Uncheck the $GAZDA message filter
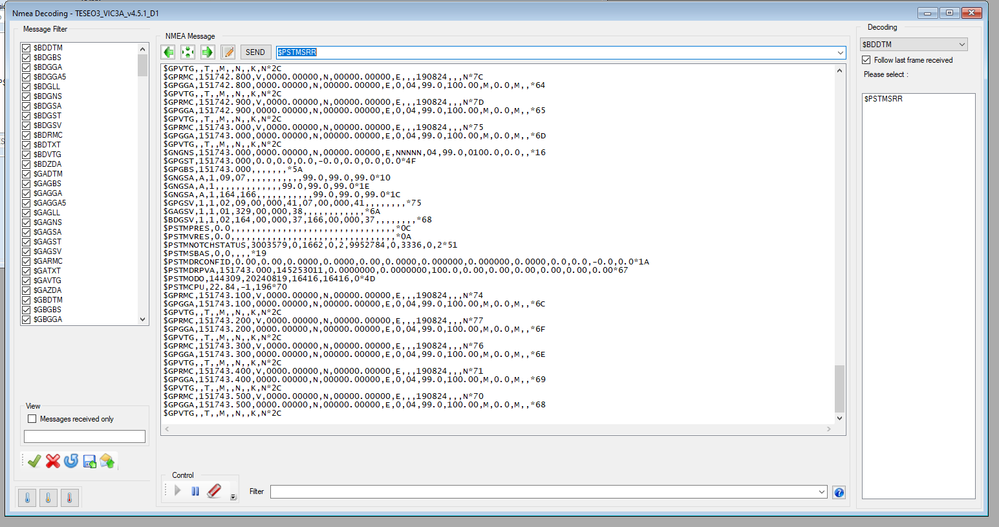Screen dimensions: 999x527 click(26, 290)
